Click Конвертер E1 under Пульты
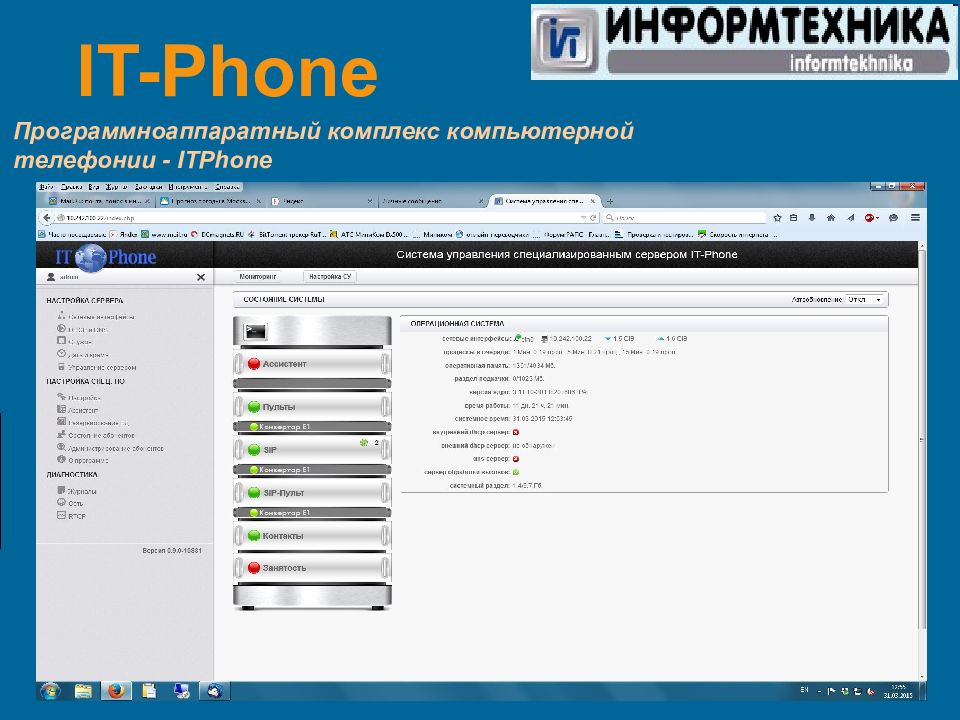The width and height of the screenshot is (960, 720). [312, 427]
